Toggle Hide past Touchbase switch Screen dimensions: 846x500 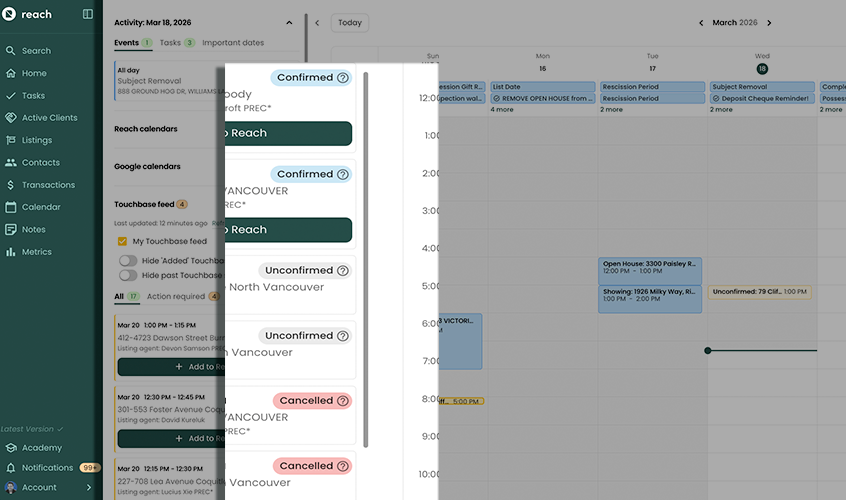tap(128, 275)
